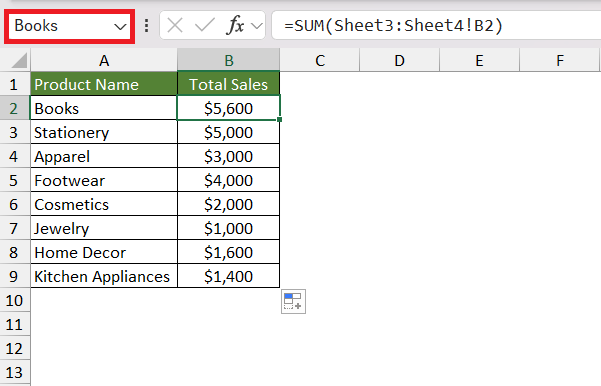Select row 8 header
The image size is (601, 386).
coord(15,252)
